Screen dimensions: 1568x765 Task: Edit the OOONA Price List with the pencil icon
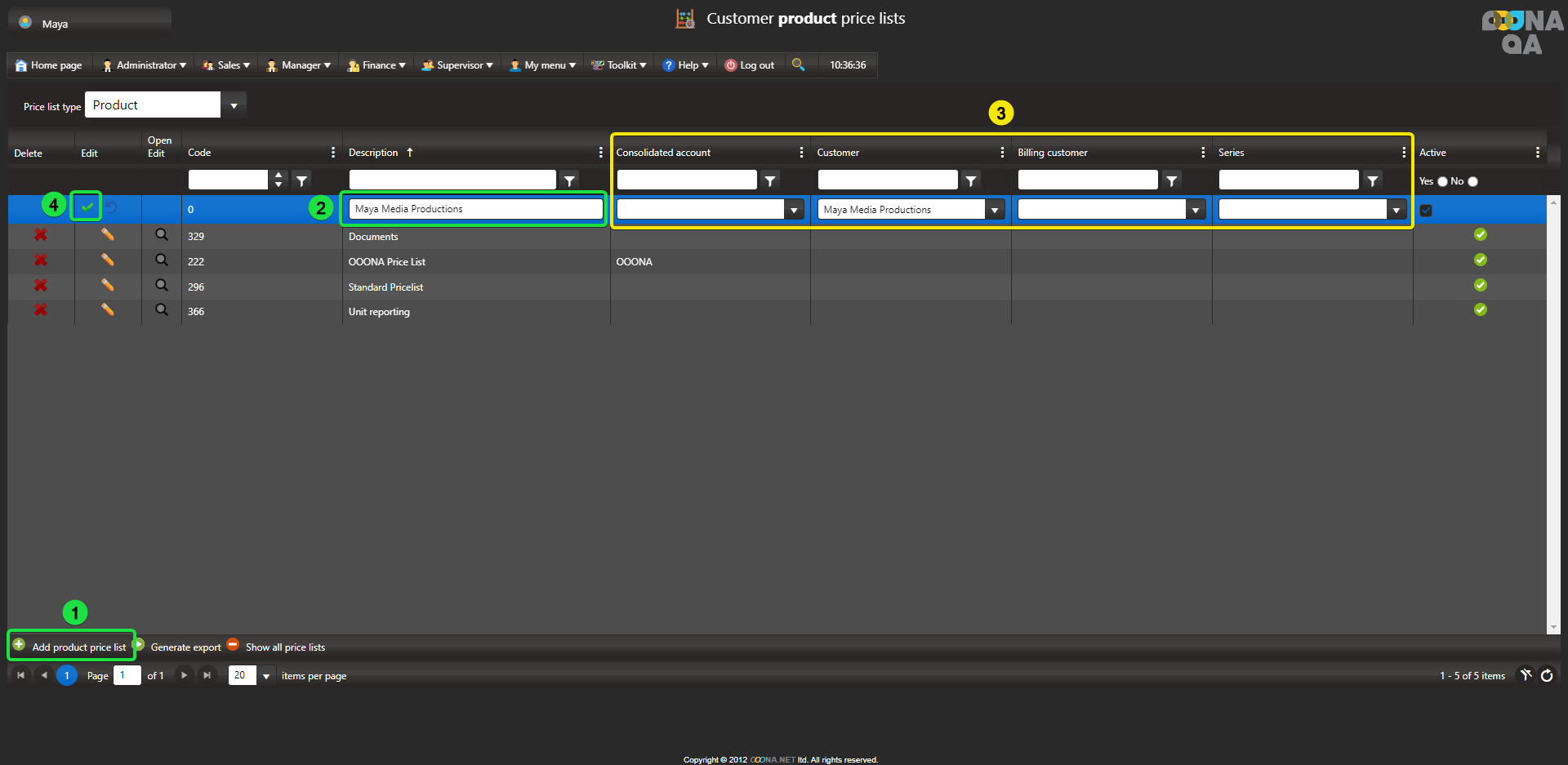[x=107, y=260]
